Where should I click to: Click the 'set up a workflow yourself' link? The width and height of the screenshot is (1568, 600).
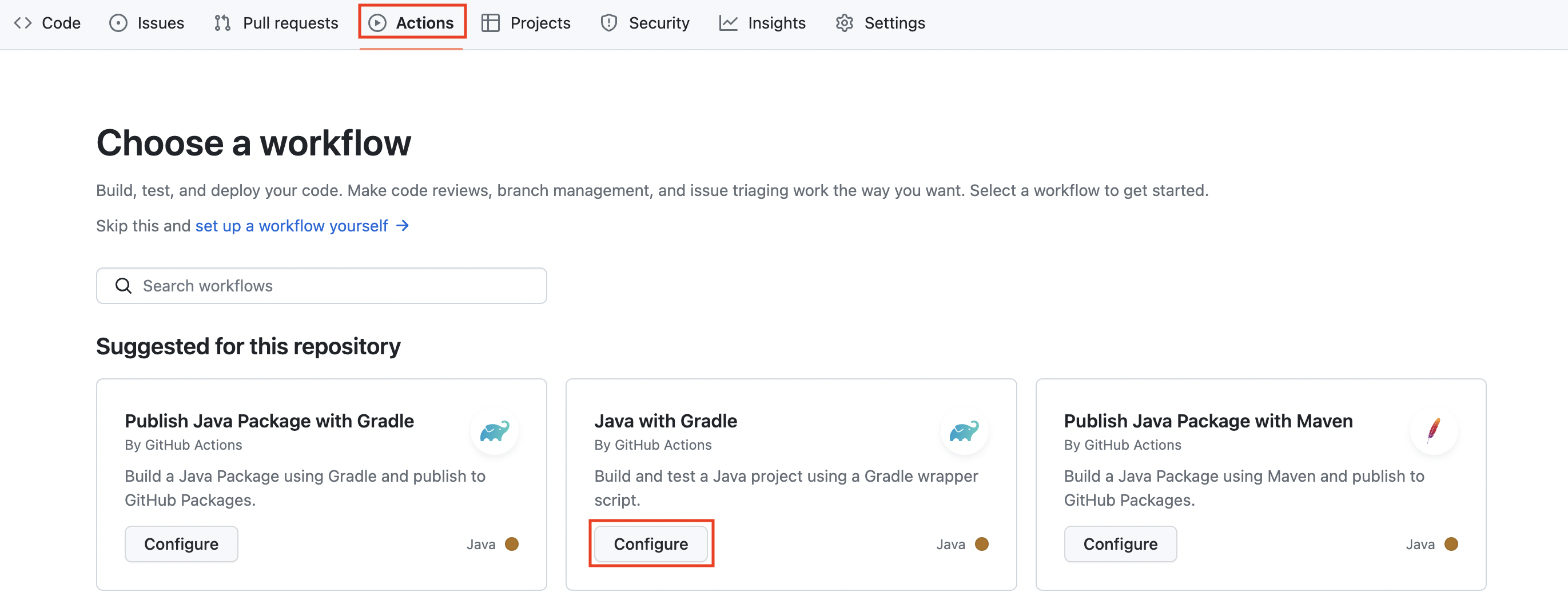coord(292,226)
